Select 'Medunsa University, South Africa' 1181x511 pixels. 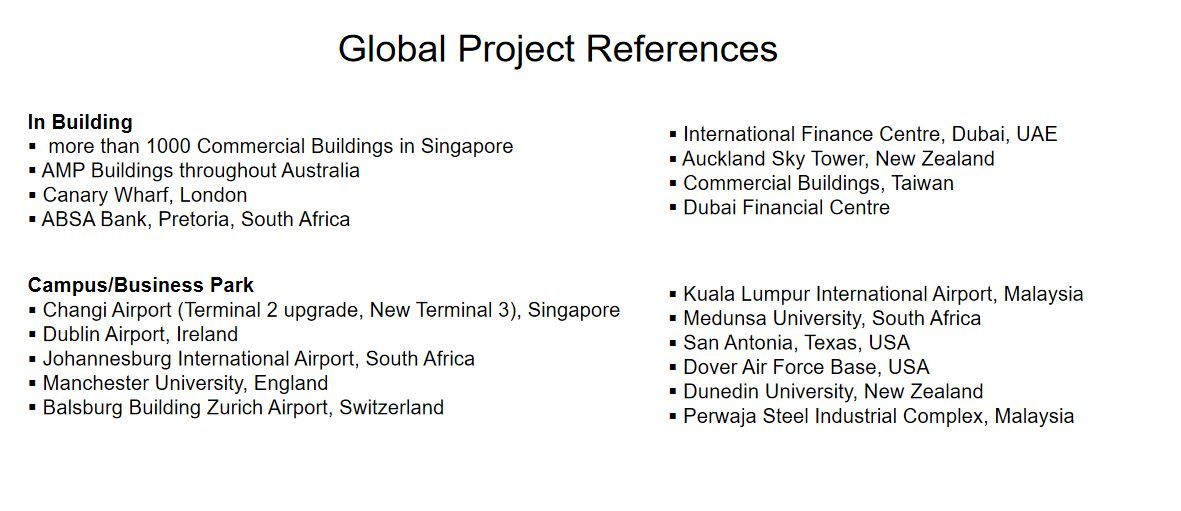pyautogui.click(x=832, y=319)
